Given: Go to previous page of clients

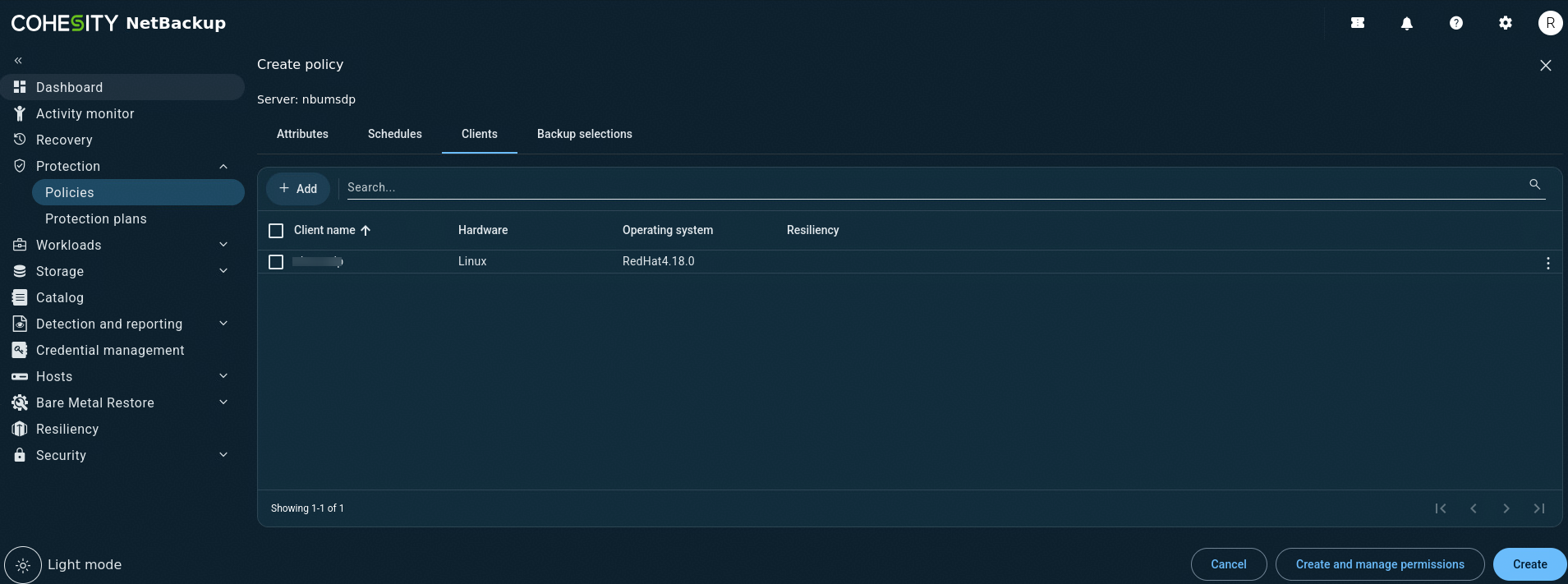Looking at the screenshot, I should coord(1474,508).
